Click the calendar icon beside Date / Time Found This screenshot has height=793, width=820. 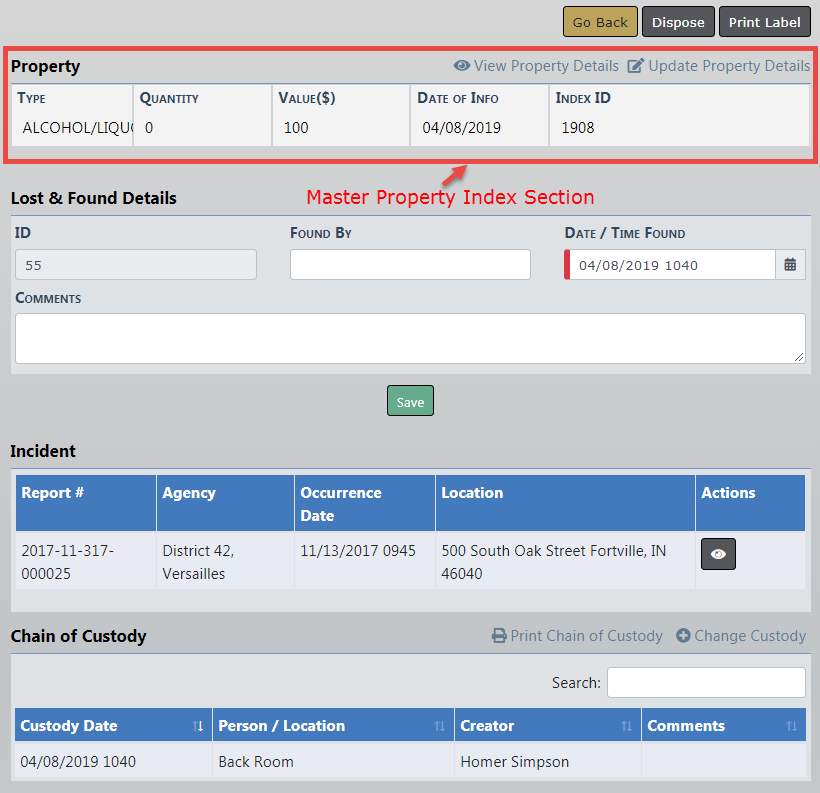coord(790,265)
